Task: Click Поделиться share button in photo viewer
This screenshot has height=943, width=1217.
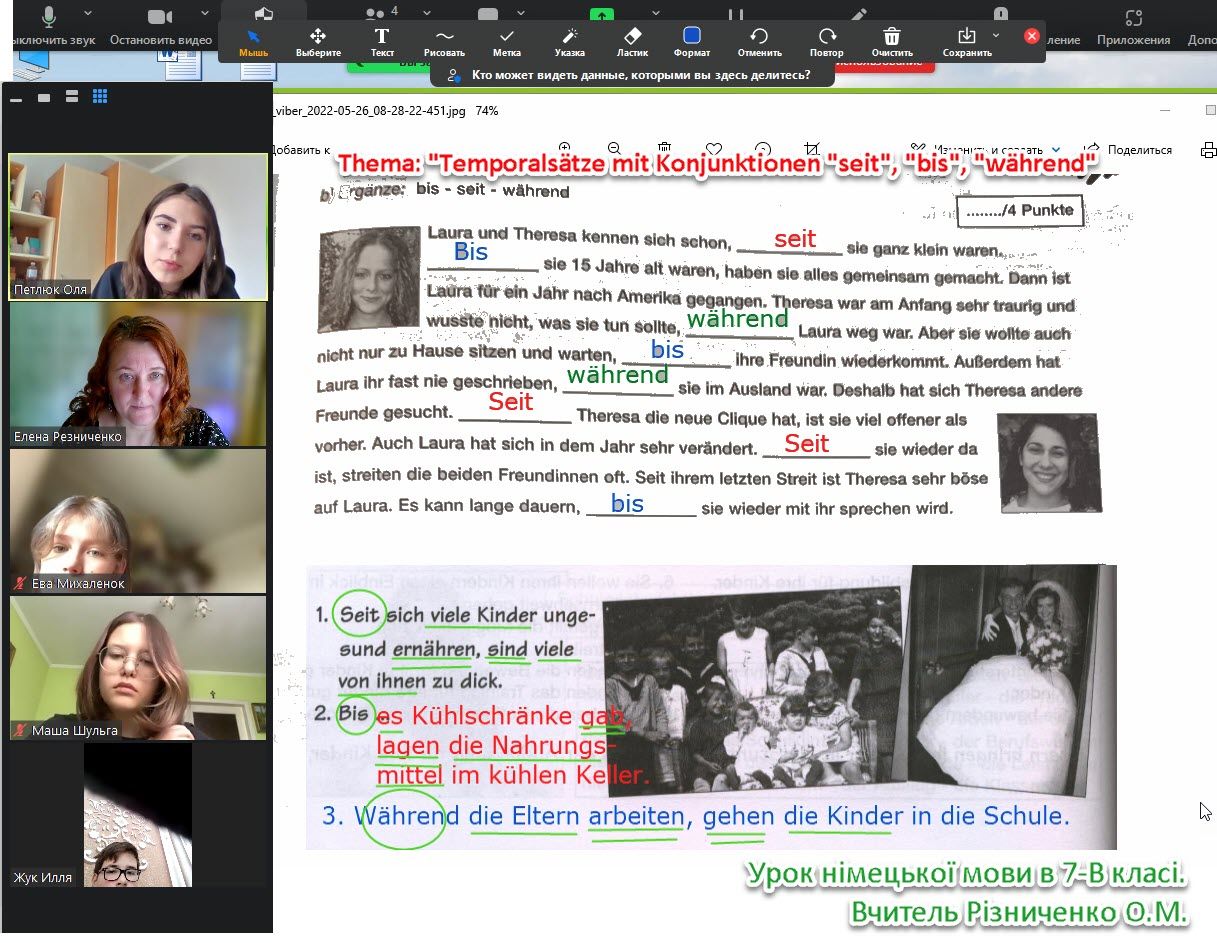Action: (1130, 150)
